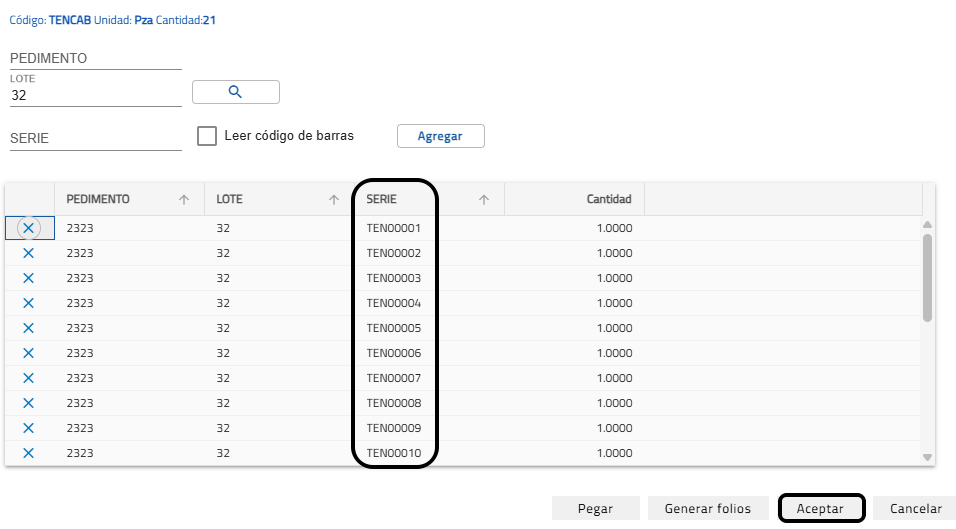Click pedimento 2323 in the TEN00005 row
Screen dimensions: 956x529
[x=80, y=328]
